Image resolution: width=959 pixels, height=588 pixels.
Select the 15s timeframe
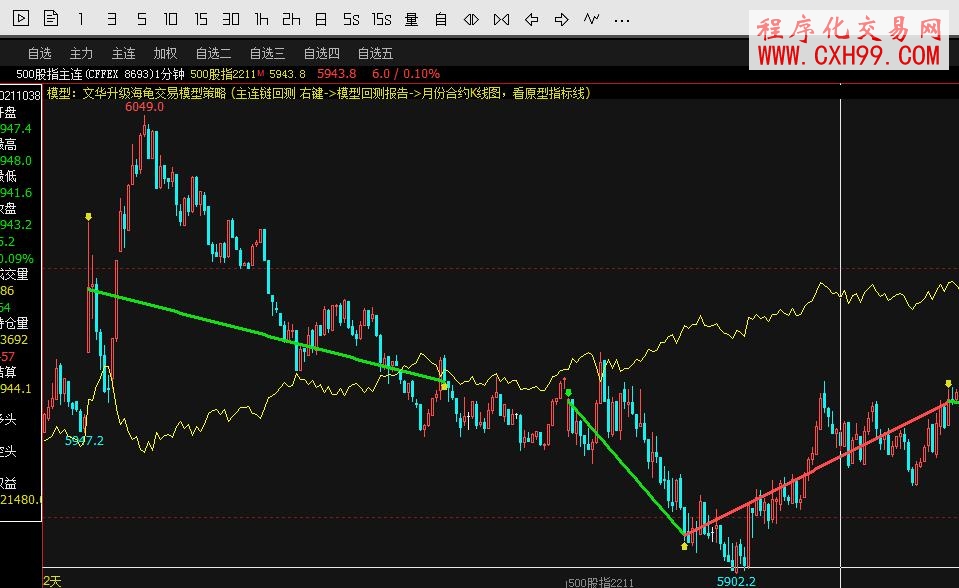click(381, 19)
